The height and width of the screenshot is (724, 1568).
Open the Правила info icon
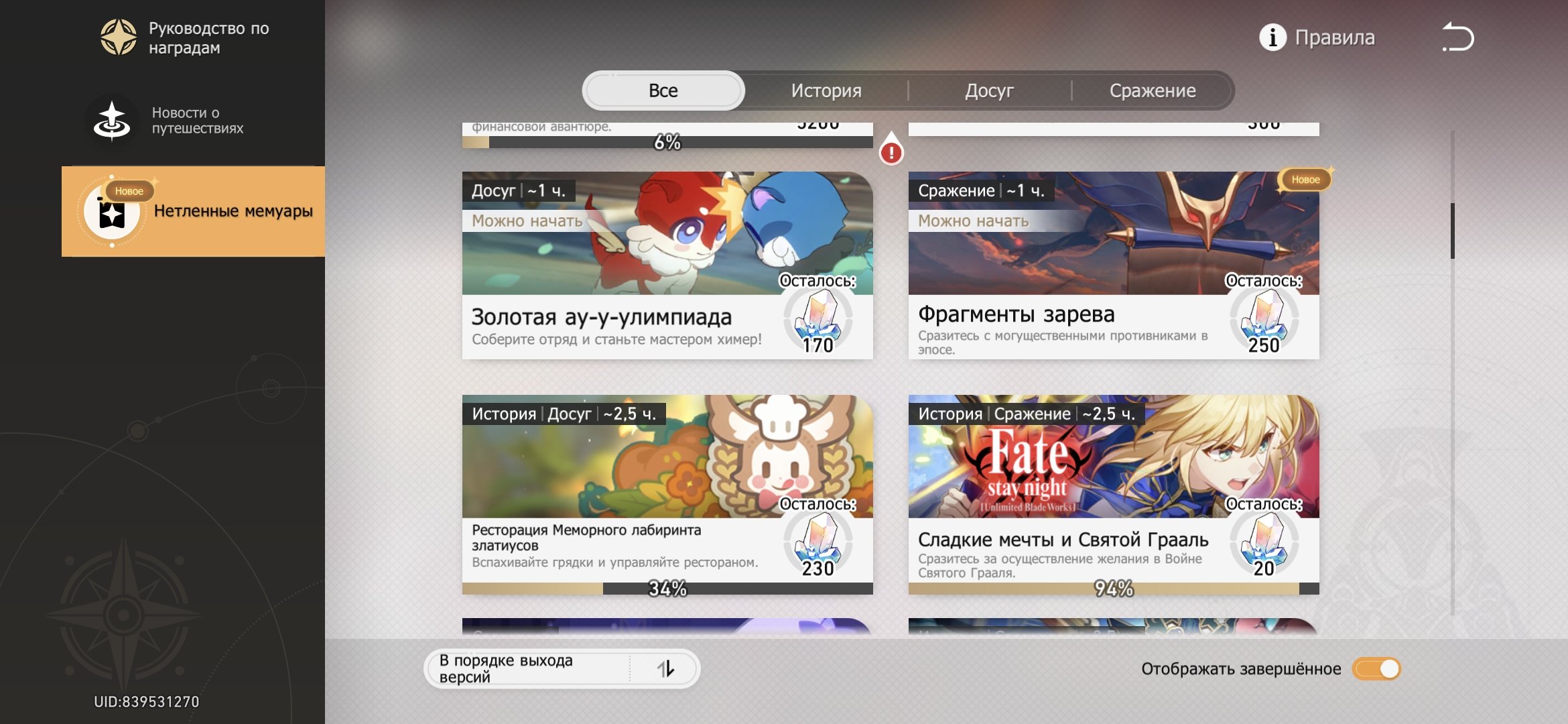pyautogui.click(x=1272, y=38)
